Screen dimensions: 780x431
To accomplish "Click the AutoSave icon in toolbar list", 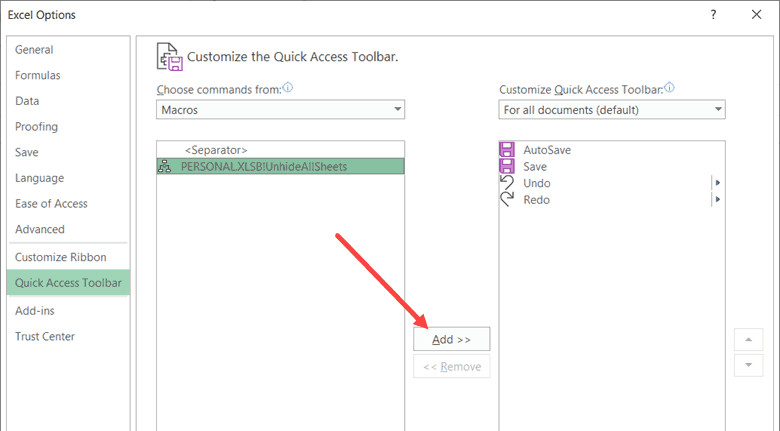I will tap(507, 150).
